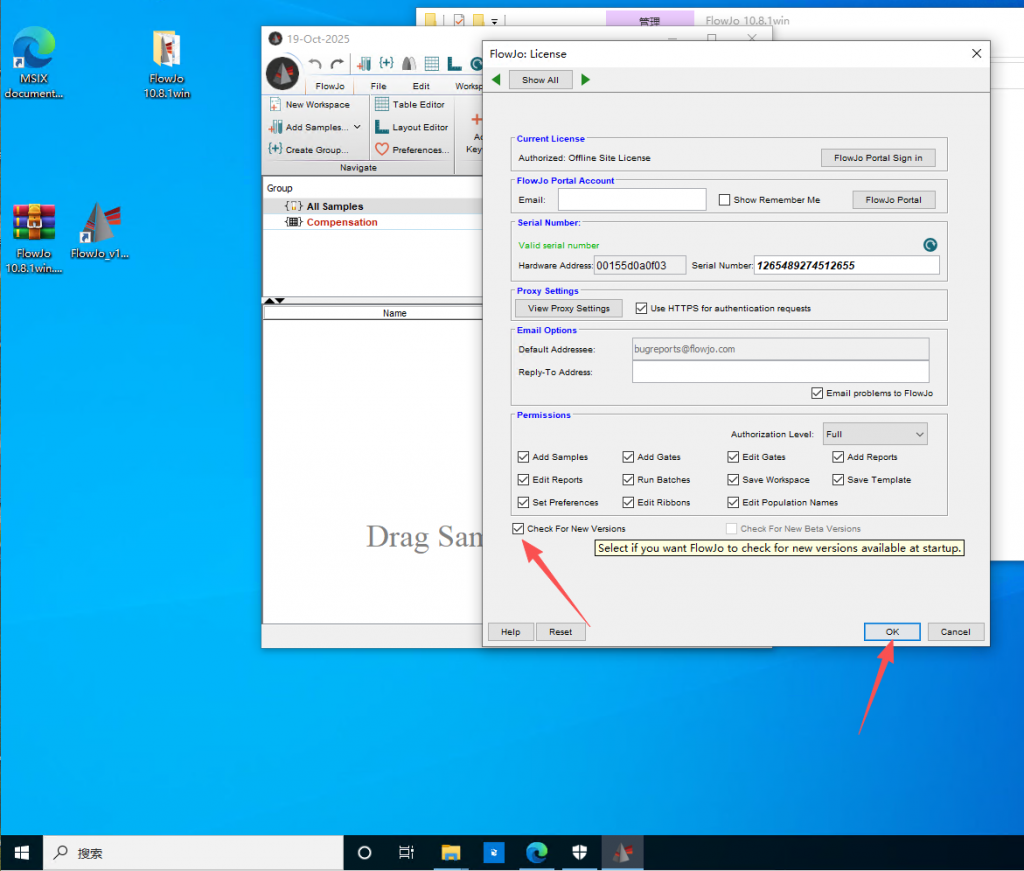Click the redo arrow in FlowJo toolbar
Viewport: 1024px width, 871px height.
[x=337, y=64]
